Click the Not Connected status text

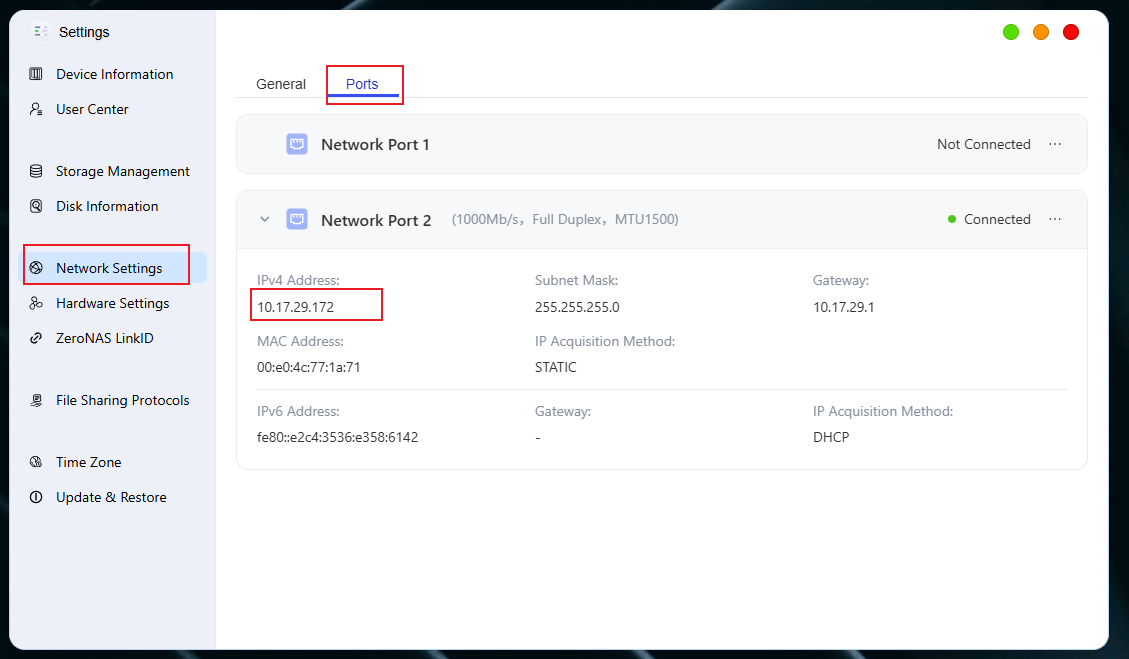click(984, 144)
